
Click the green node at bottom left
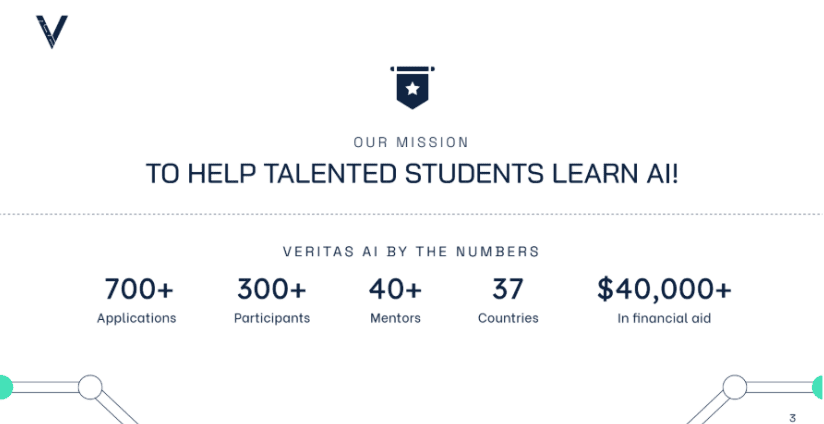pos(5,388)
